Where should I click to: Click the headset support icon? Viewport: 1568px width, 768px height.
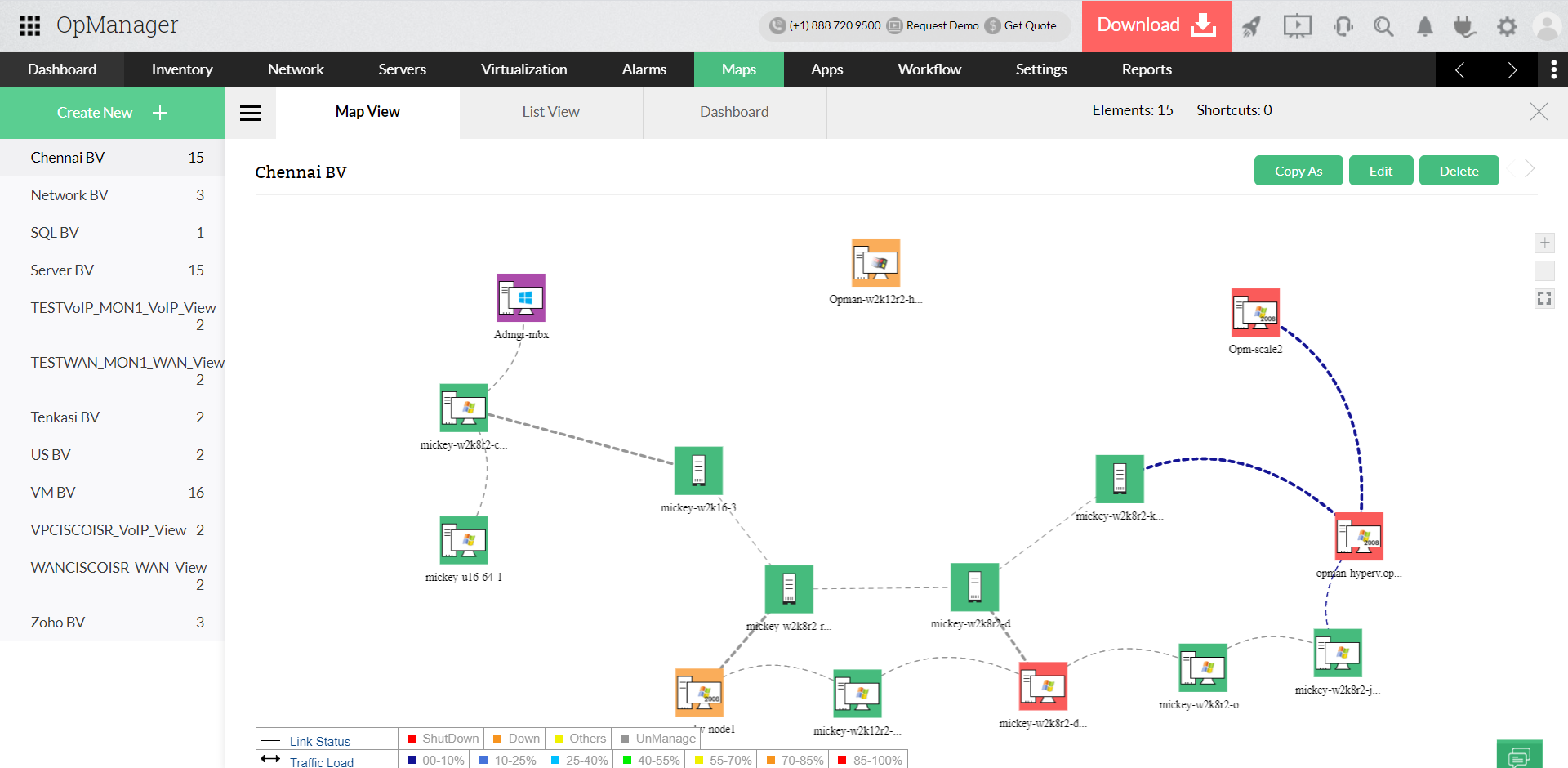(x=1343, y=26)
